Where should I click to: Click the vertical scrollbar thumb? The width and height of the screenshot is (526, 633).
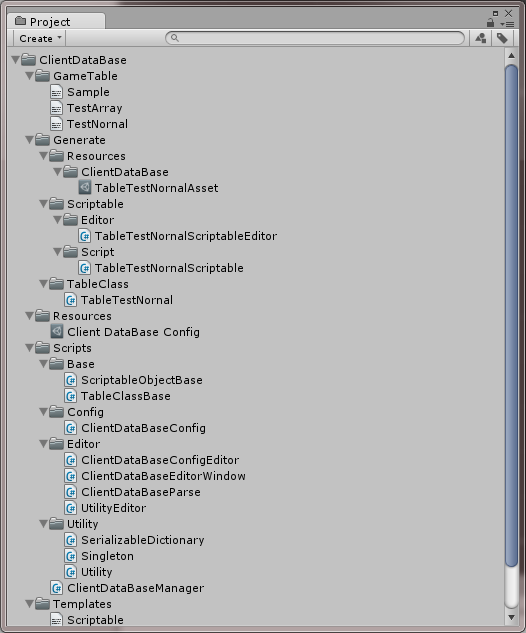511,316
